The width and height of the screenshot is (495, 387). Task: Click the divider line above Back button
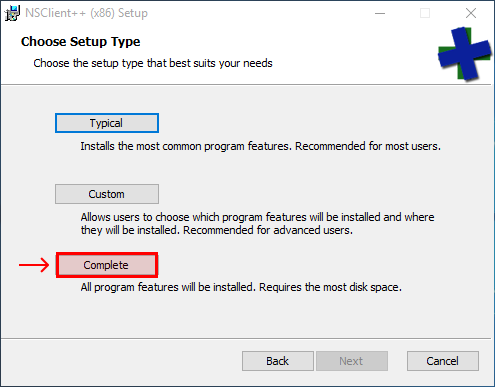tap(246, 339)
